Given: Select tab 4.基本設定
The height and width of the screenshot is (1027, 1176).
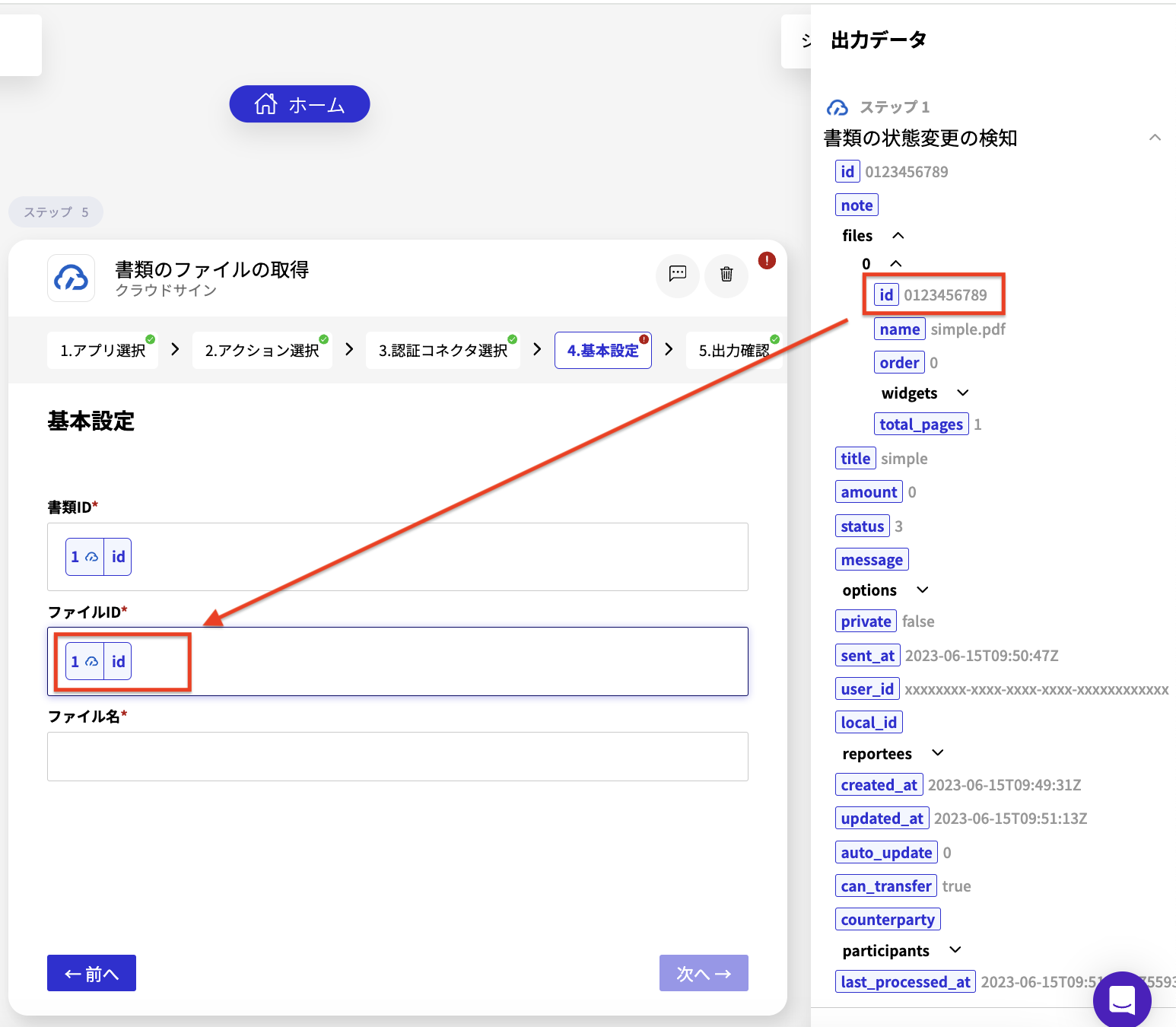Looking at the screenshot, I should click(x=603, y=351).
